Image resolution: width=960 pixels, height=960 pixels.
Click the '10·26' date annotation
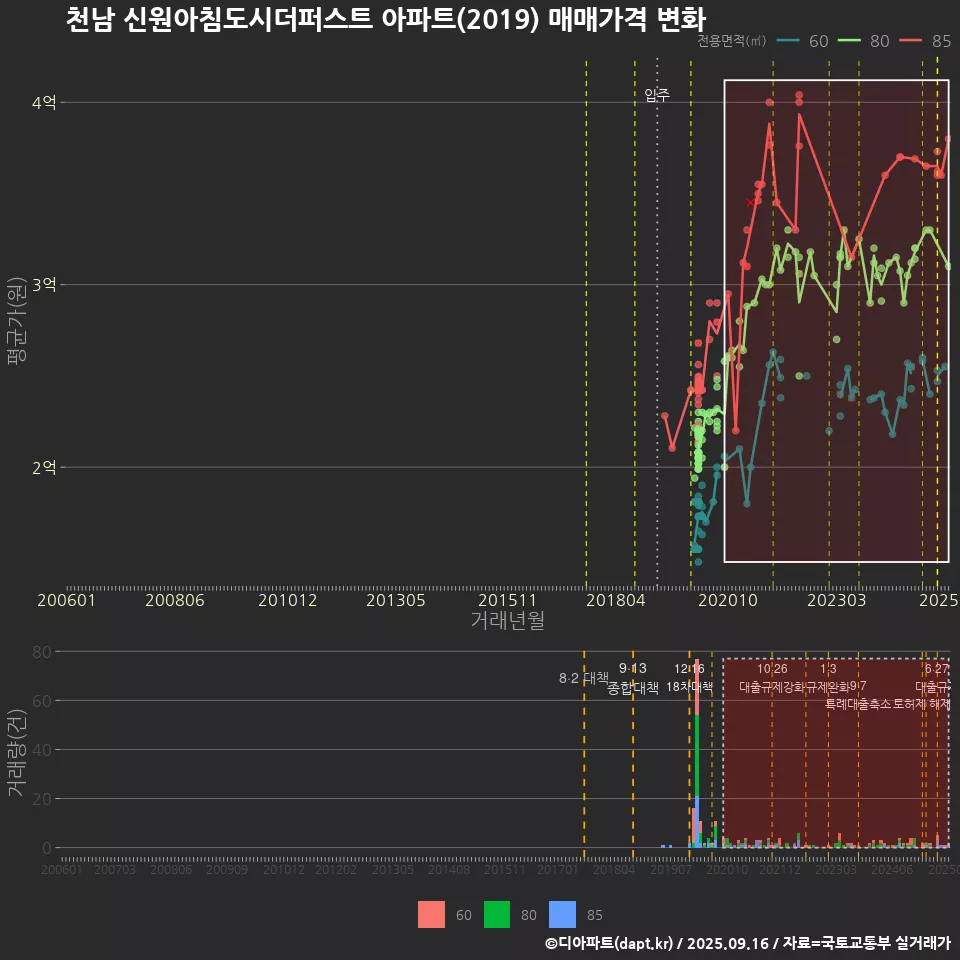point(772,669)
